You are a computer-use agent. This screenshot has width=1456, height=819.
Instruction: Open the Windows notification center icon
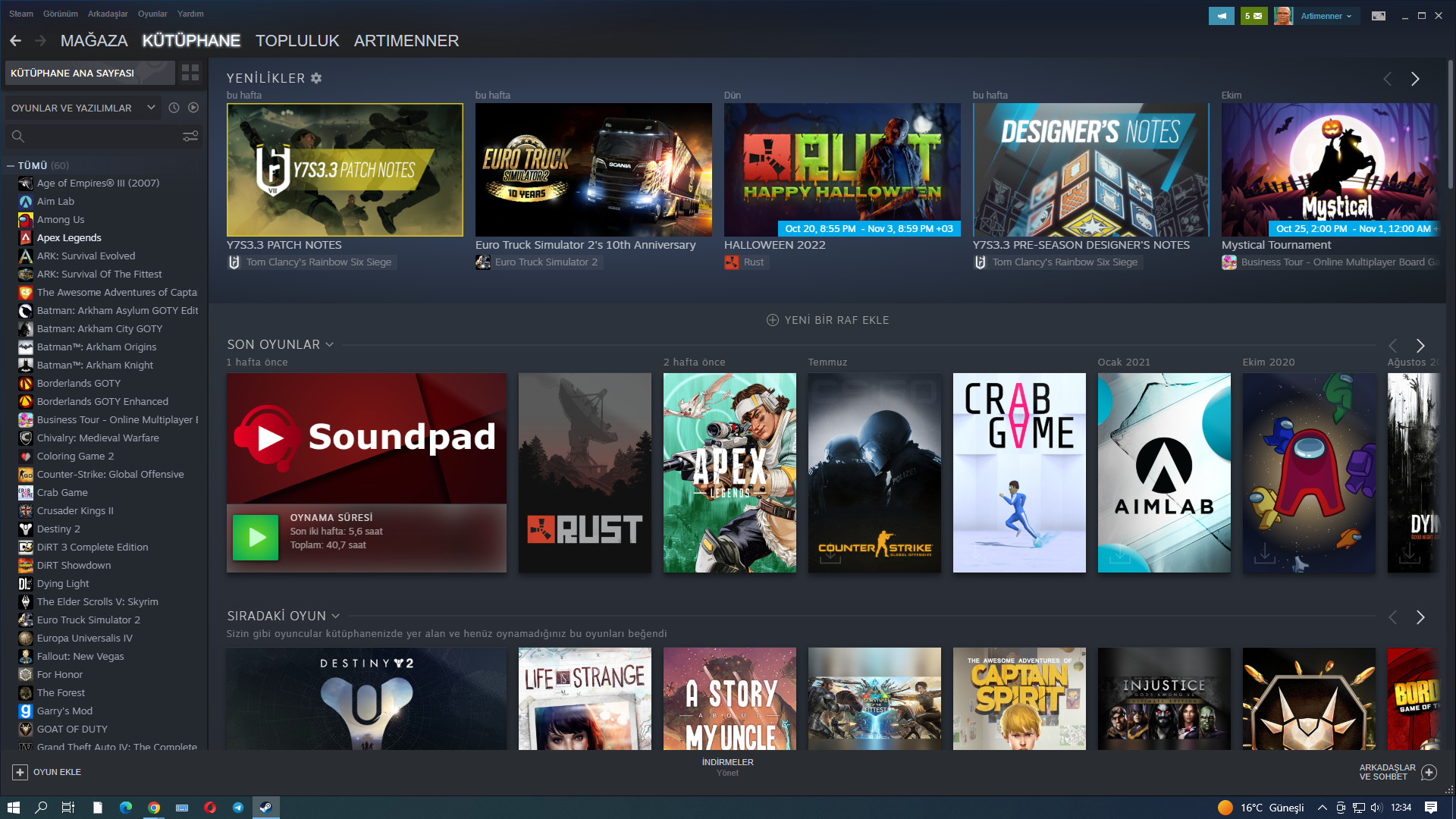pyautogui.click(x=1431, y=808)
